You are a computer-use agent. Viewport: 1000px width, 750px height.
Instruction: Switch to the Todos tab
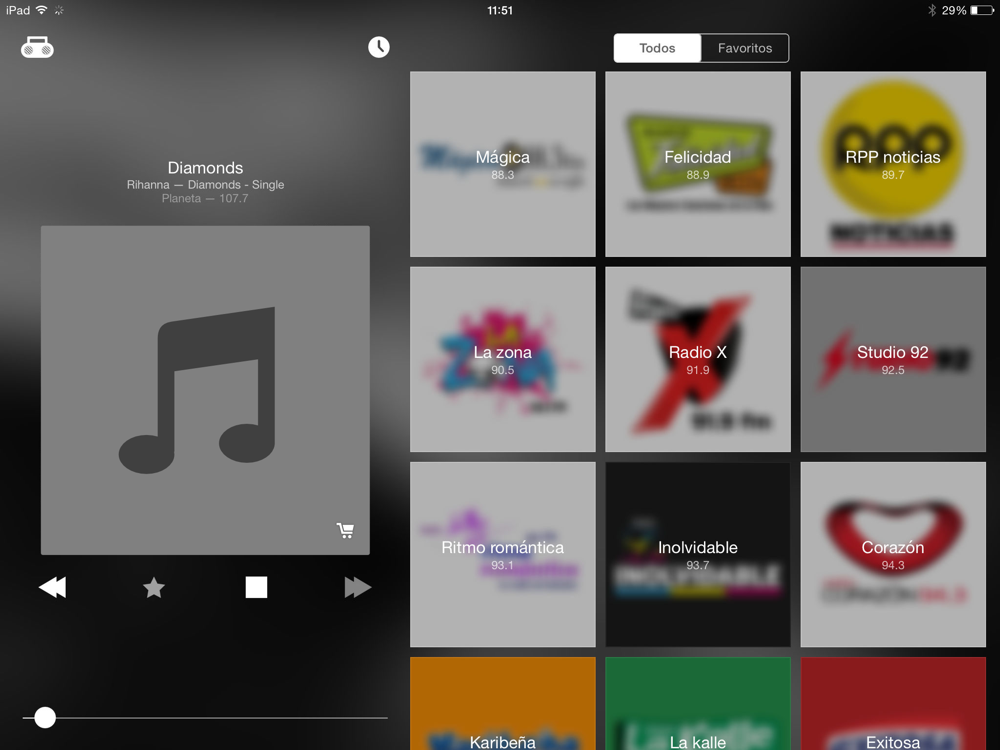tap(657, 48)
